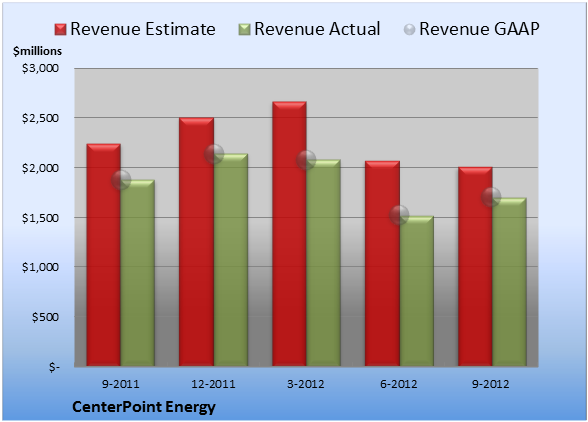Image resolution: width=588 pixels, height=422 pixels.
Task: Click the 9-2012 quarter label
Action: click(491, 384)
